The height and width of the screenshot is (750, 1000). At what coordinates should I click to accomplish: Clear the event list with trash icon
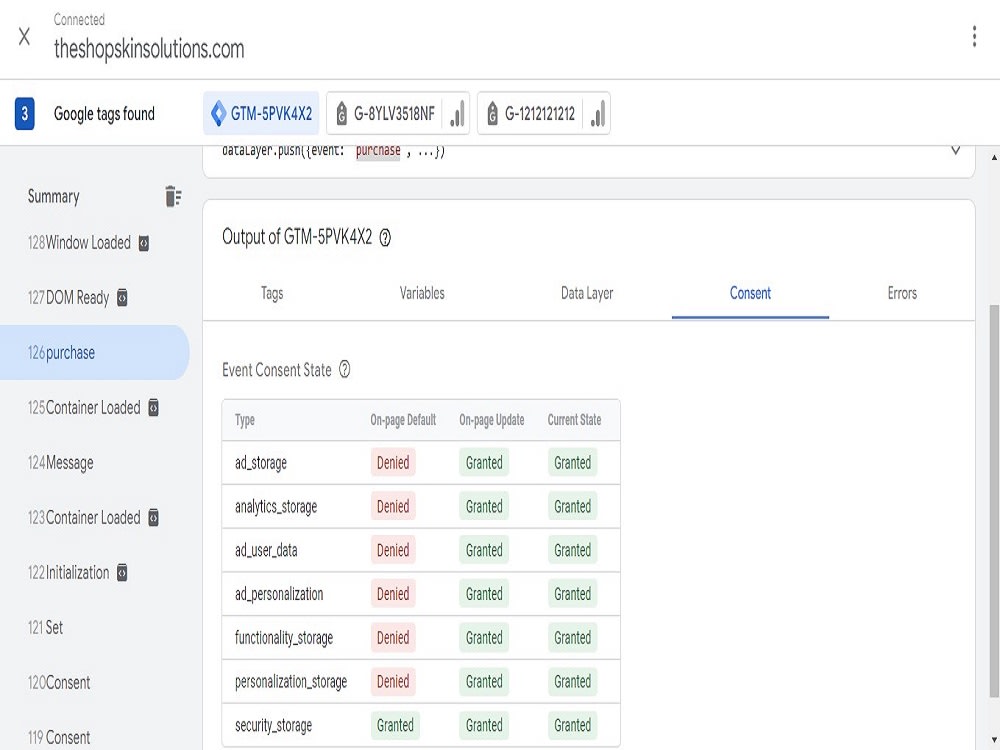[173, 196]
